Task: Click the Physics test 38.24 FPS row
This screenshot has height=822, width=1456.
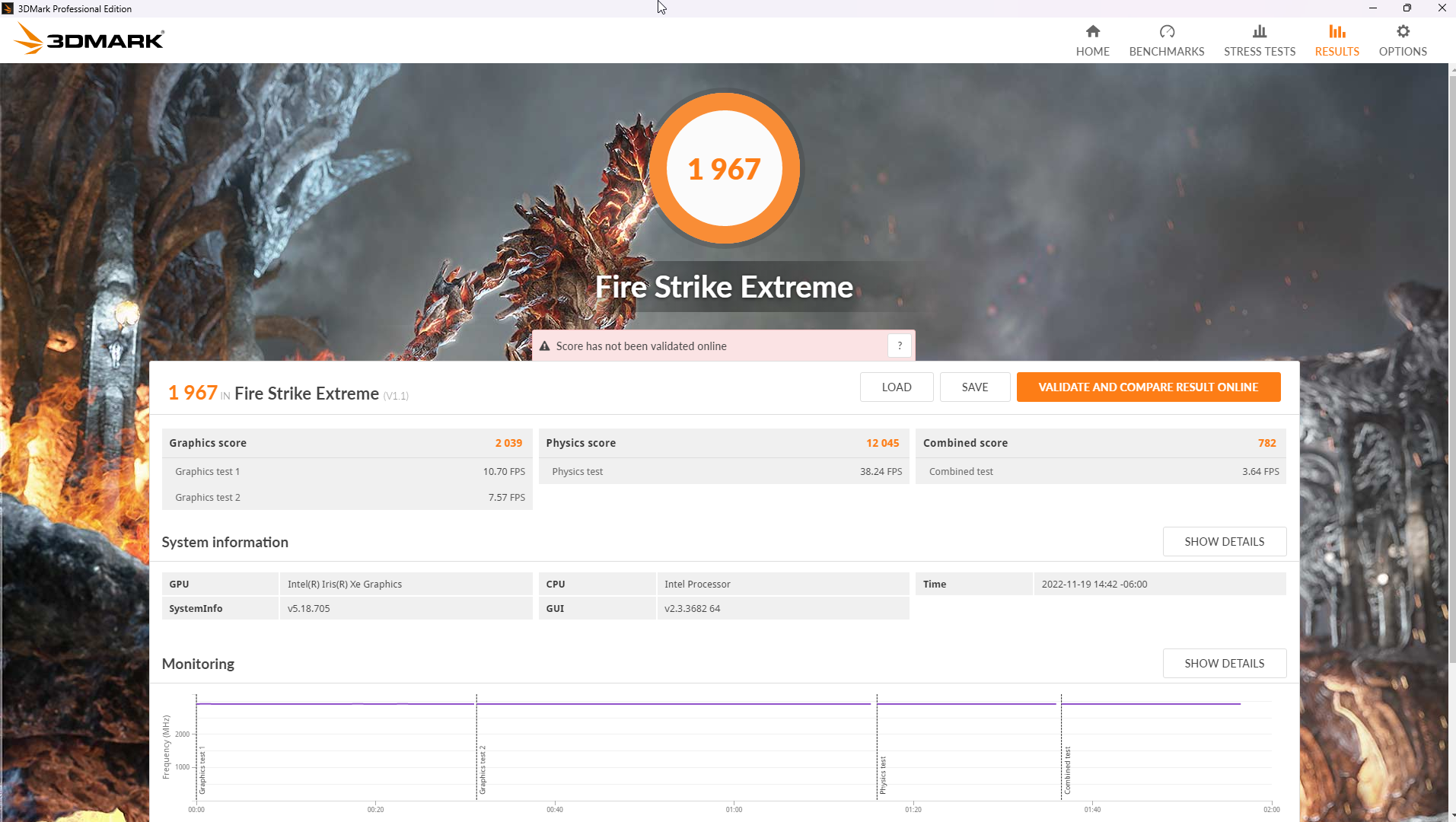Action: tap(724, 471)
